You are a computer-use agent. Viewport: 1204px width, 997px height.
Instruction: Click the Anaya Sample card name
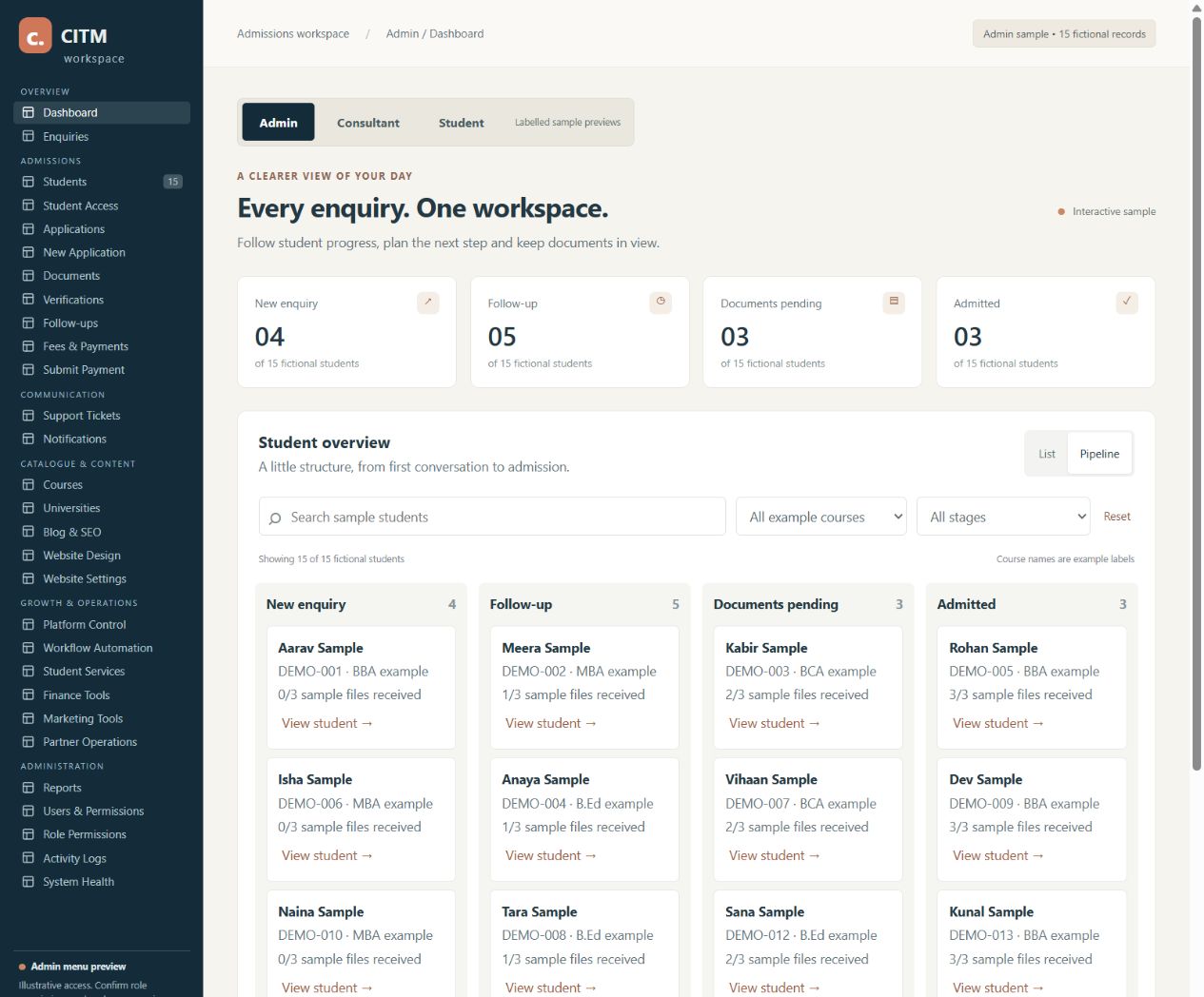tap(545, 779)
